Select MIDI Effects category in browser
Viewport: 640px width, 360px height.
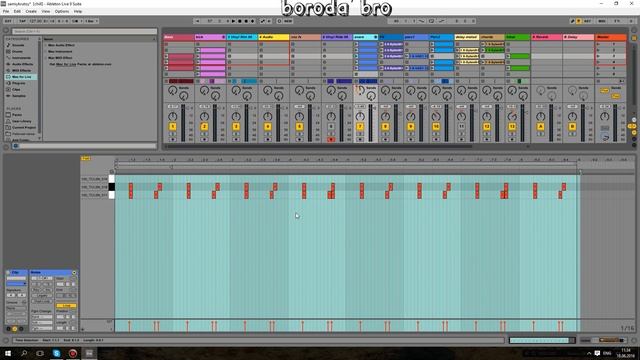click(21, 70)
